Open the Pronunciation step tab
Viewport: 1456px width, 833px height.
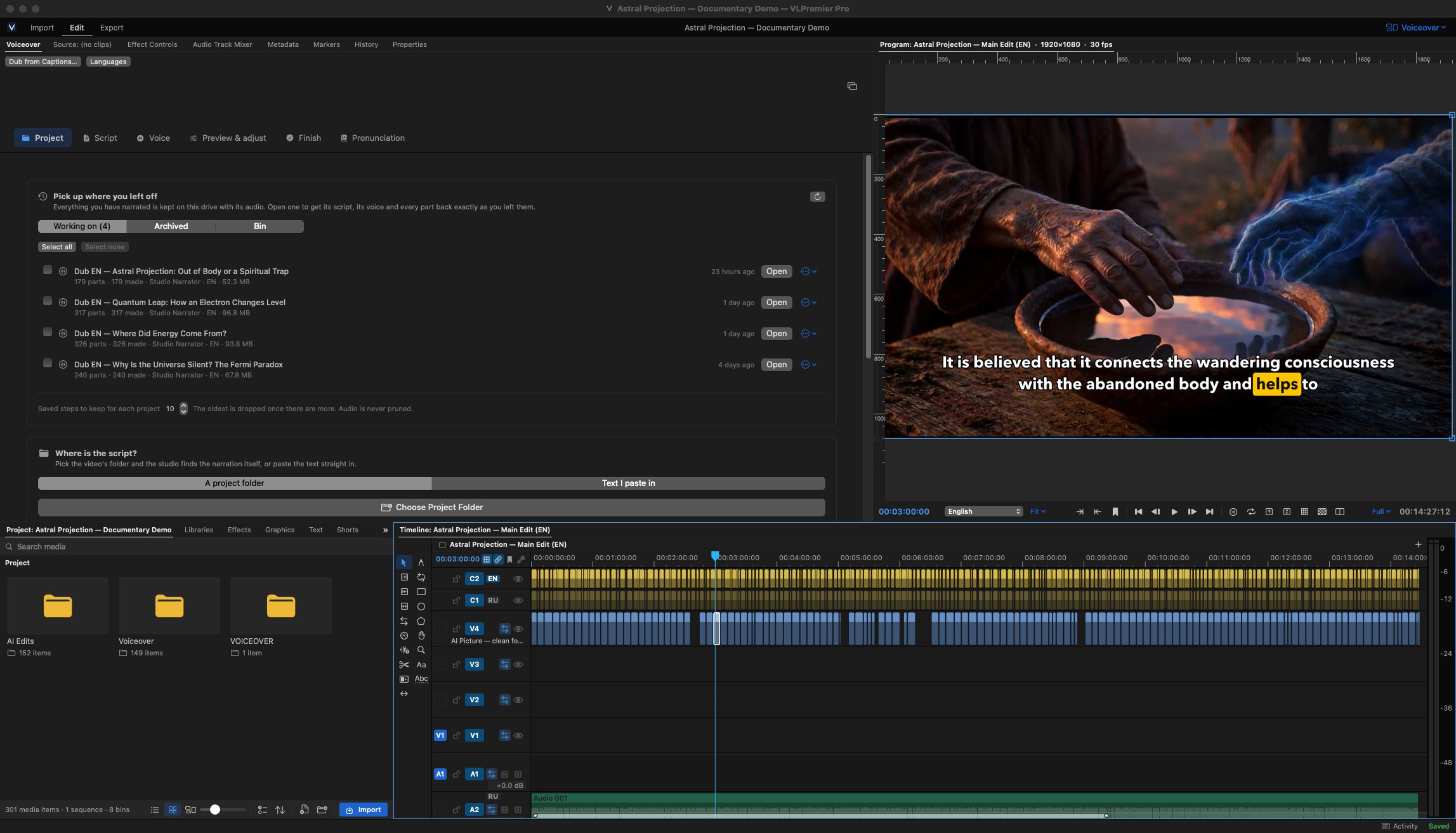[x=372, y=138]
